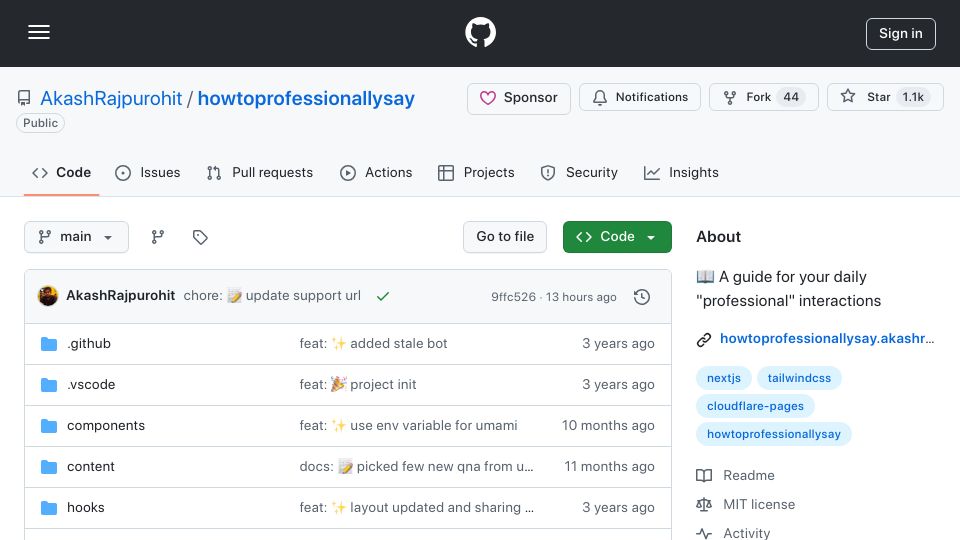Open the howtoprofessionallysay.akashr... website link
960x540 pixels.
pos(827,339)
